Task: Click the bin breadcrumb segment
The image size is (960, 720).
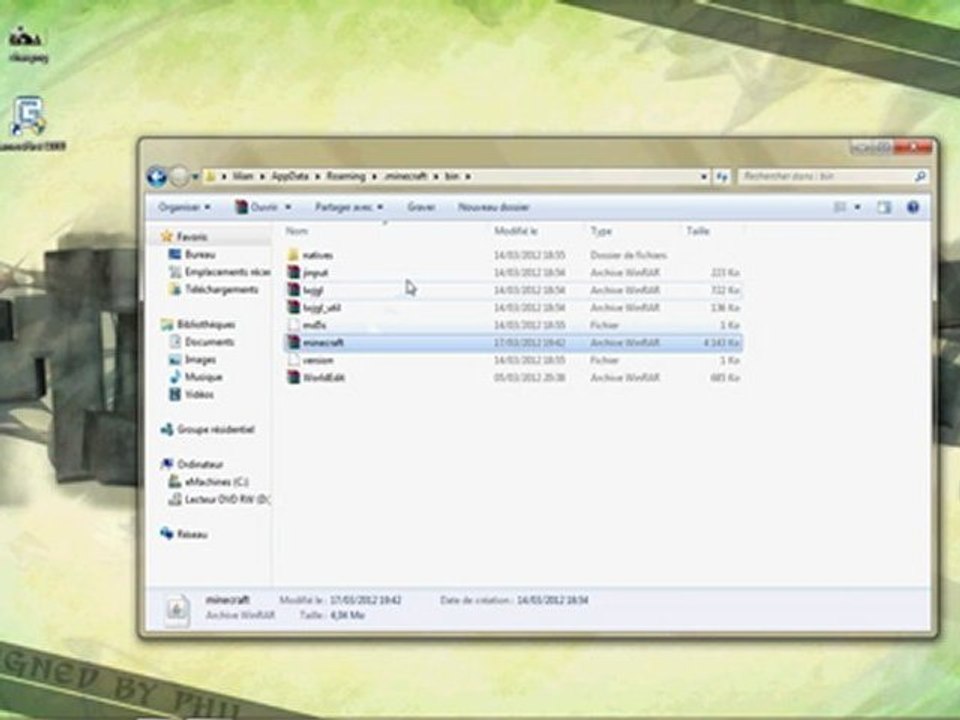Action: point(451,176)
